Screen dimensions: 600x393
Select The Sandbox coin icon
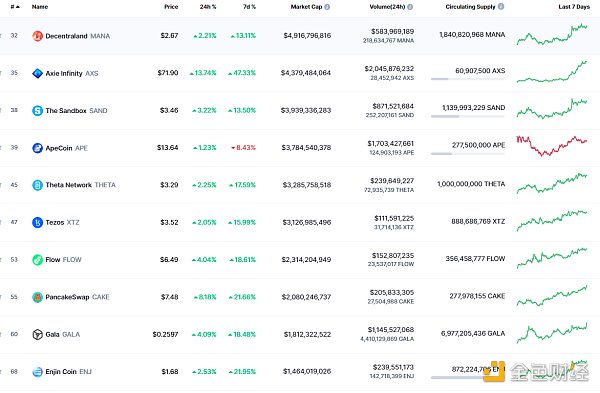pos(37,111)
